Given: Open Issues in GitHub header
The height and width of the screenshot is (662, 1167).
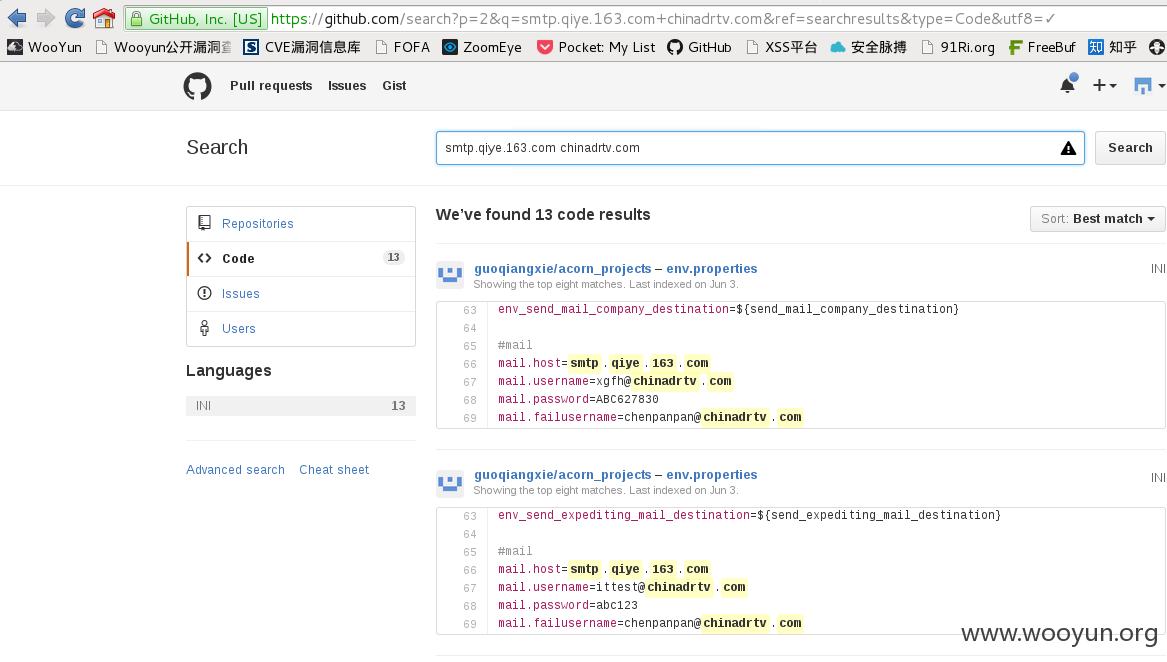Looking at the screenshot, I should 347,86.
